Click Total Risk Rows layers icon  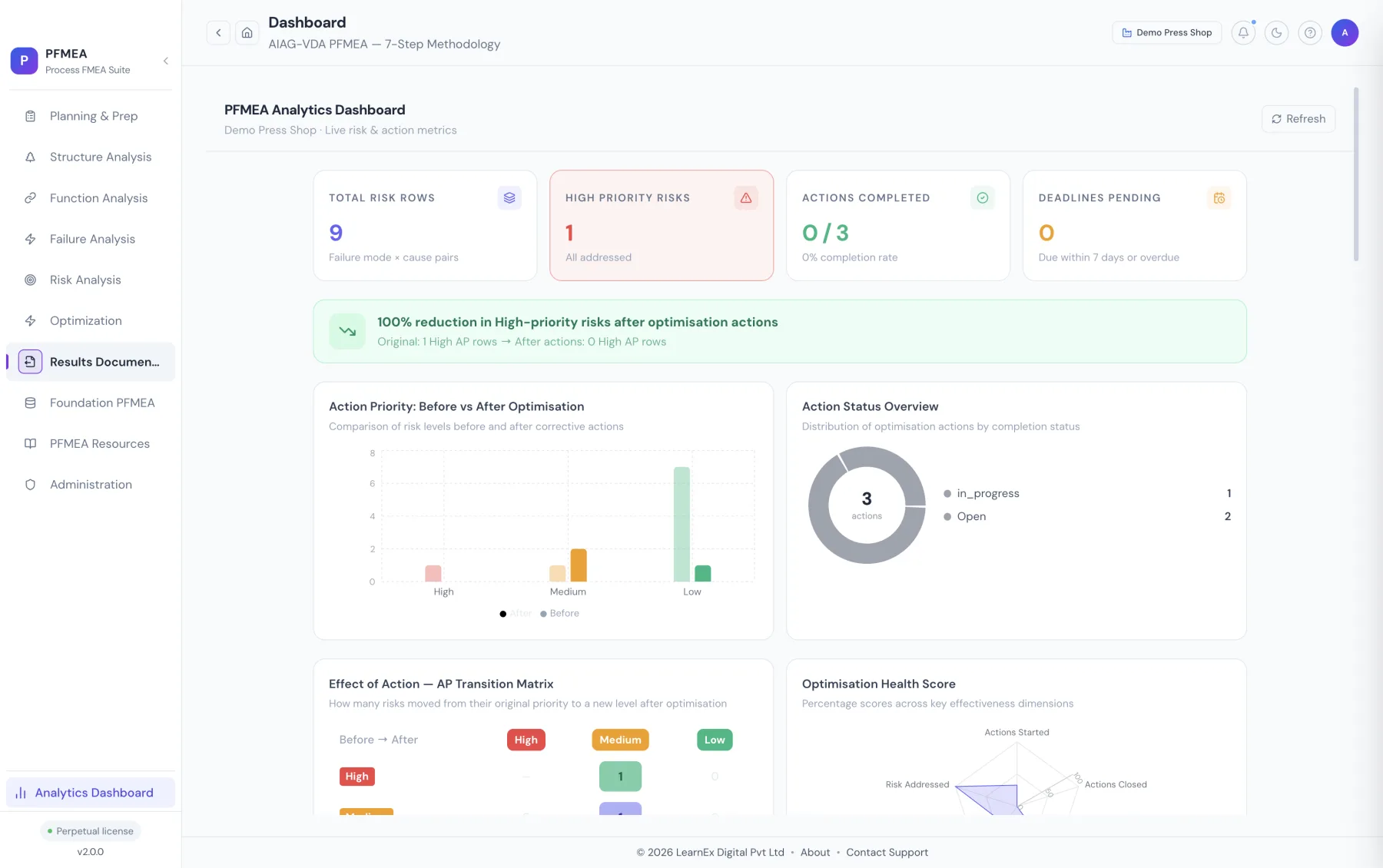pyautogui.click(x=509, y=198)
